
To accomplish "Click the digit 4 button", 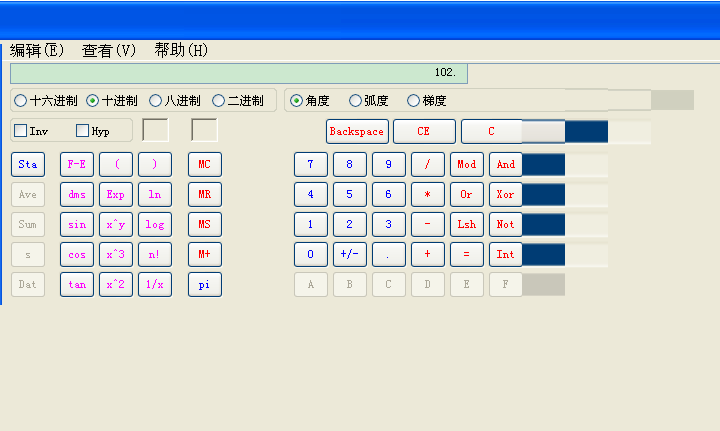I will [x=311, y=195].
